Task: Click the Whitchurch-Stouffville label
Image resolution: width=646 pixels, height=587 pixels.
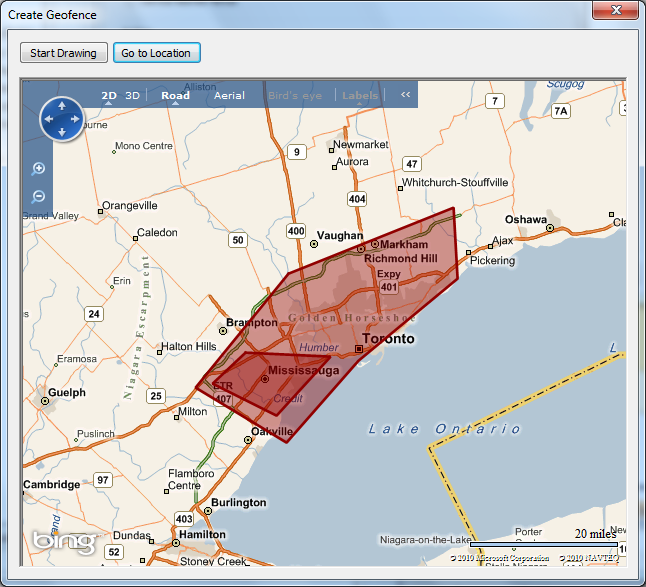Action: pos(455,182)
